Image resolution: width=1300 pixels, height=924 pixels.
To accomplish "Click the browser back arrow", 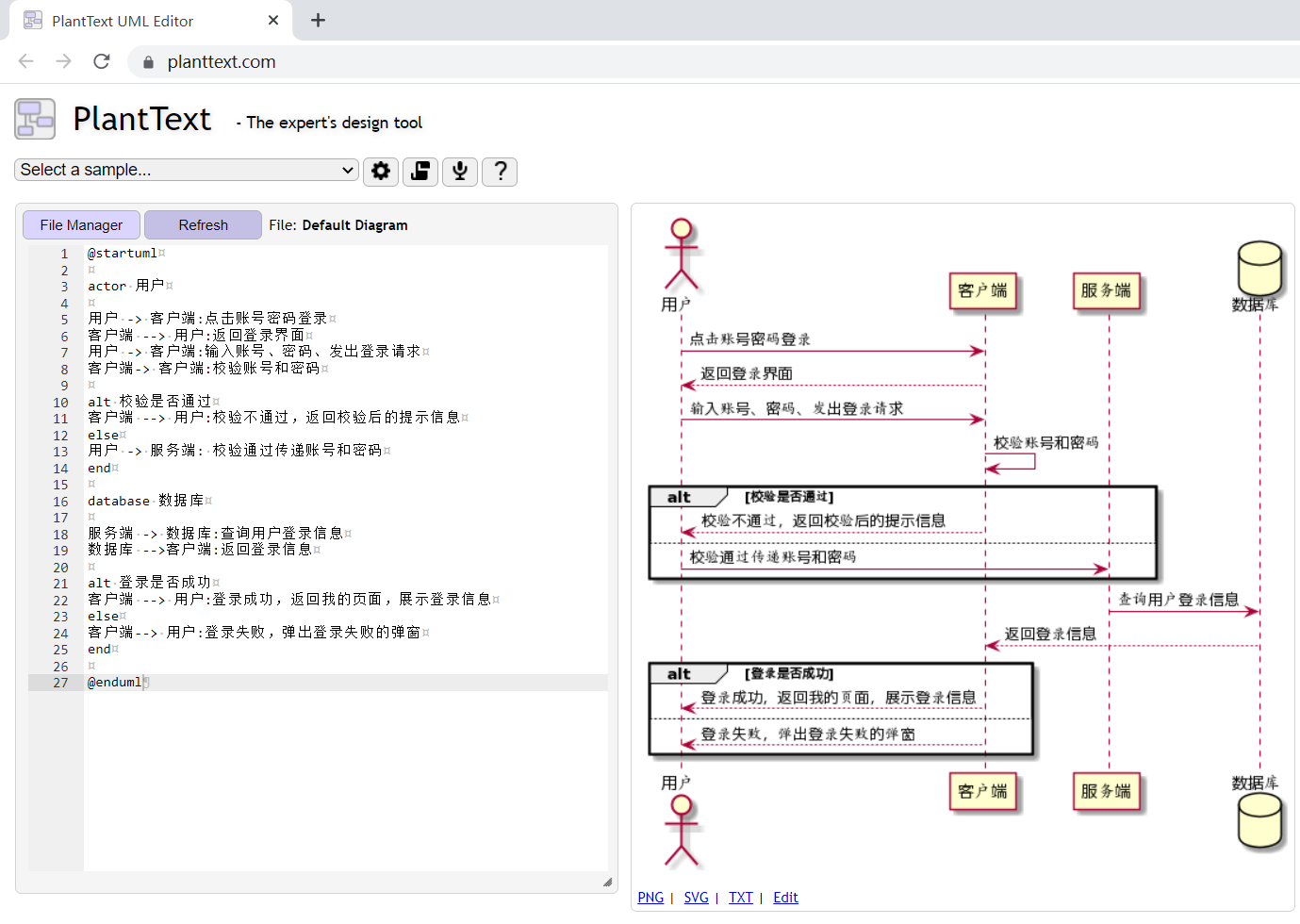I will coord(25,61).
